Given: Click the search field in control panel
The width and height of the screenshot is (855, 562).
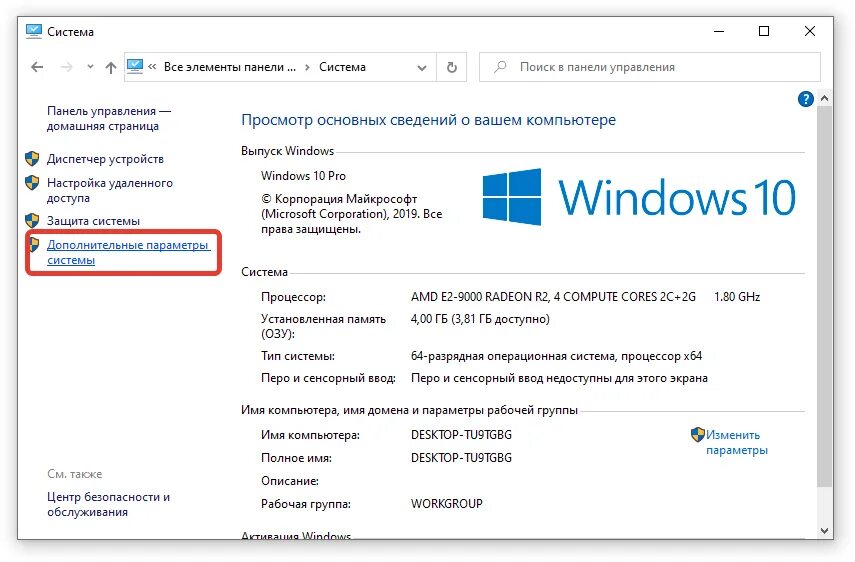Looking at the screenshot, I should click(649, 67).
